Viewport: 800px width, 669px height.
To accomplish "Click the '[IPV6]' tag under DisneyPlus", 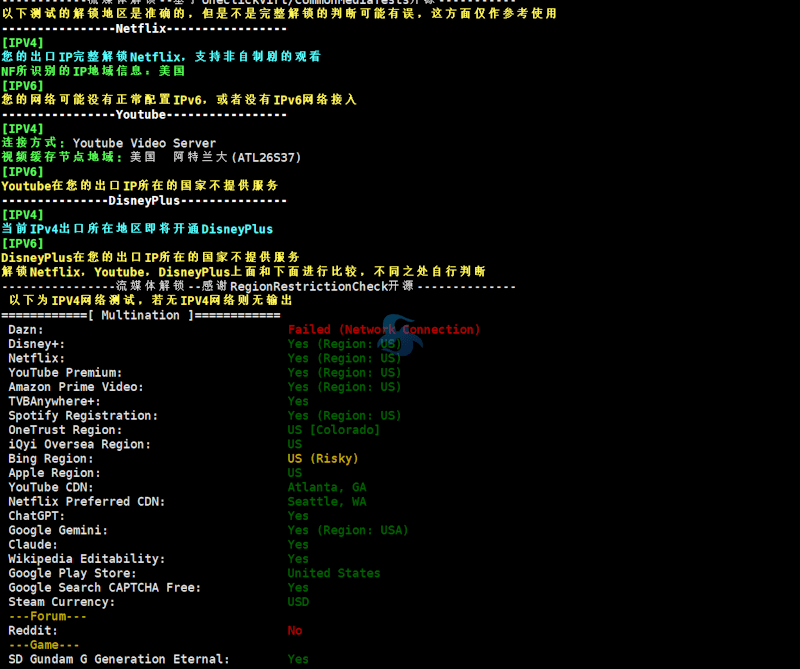I will point(22,243).
